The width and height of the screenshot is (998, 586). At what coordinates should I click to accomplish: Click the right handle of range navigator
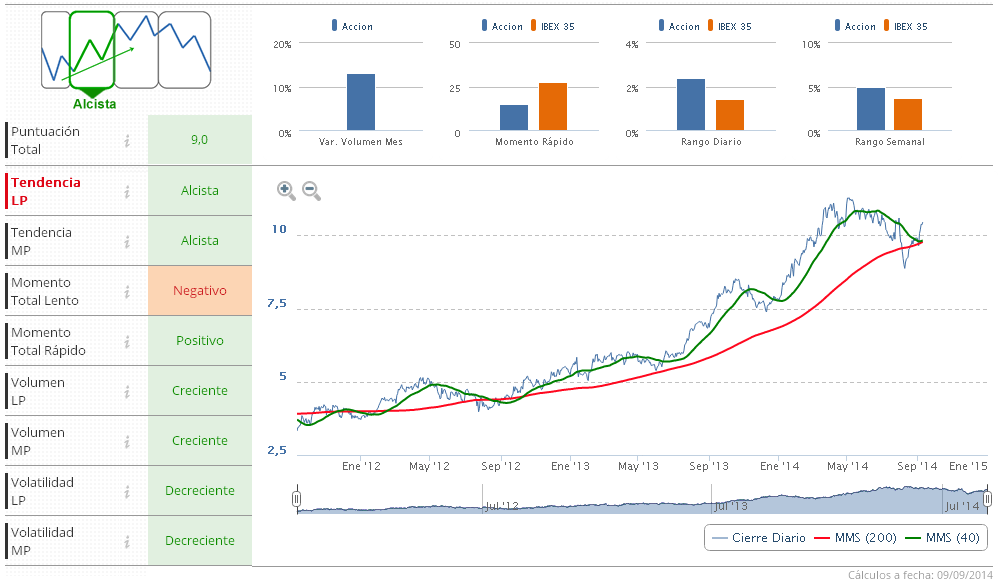987,498
